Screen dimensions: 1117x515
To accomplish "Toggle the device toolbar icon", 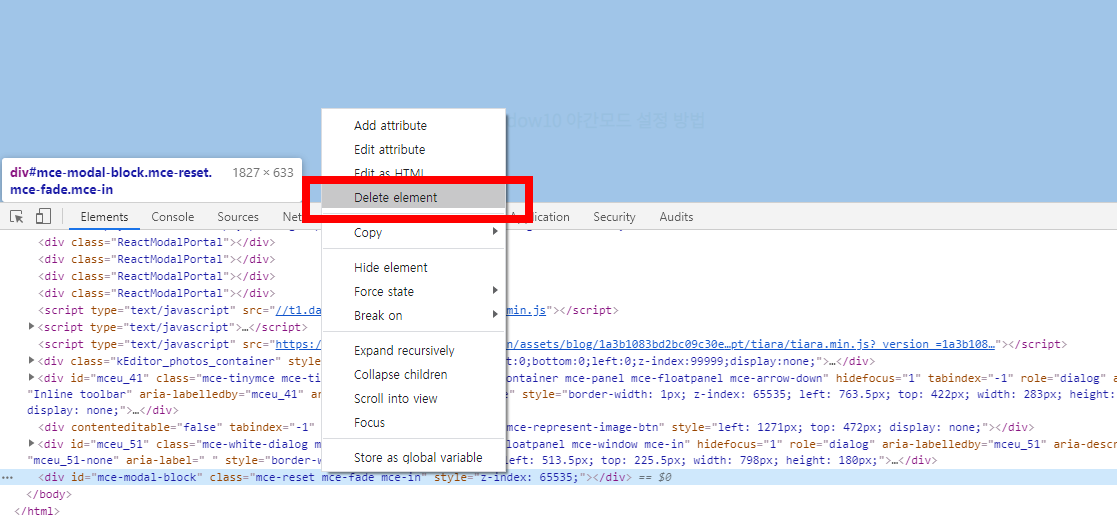I will click(x=43, y=217).
